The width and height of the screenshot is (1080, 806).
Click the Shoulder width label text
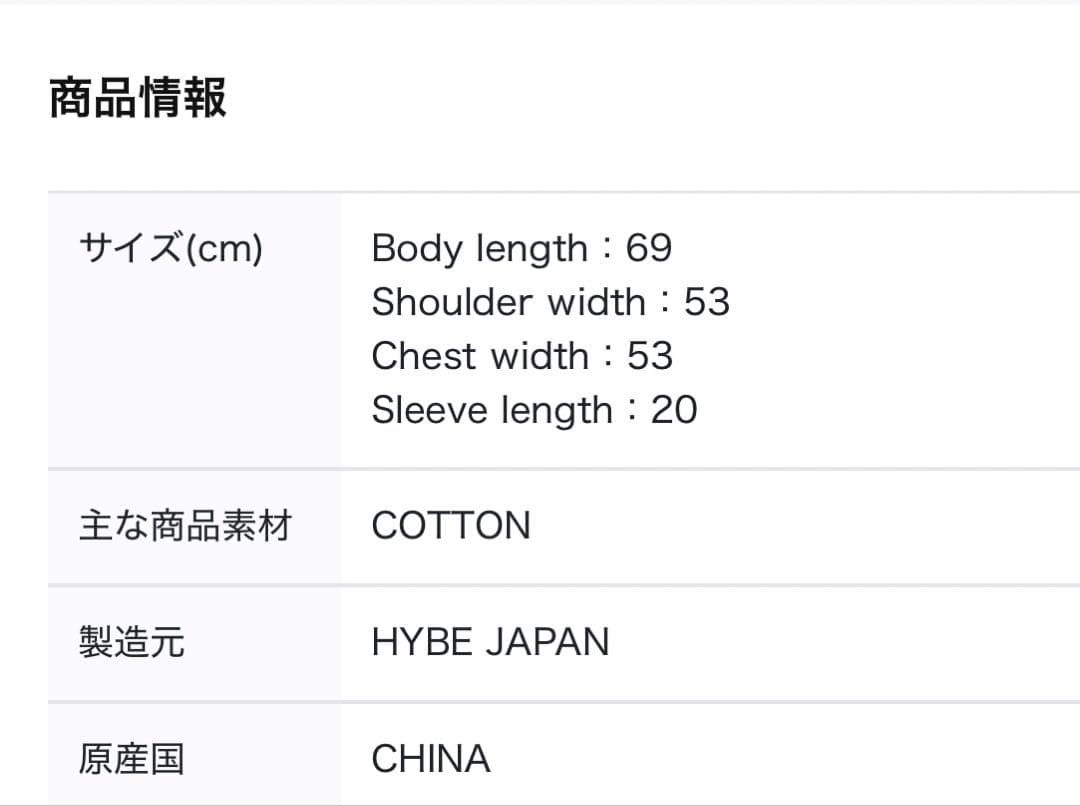point(508,302)
